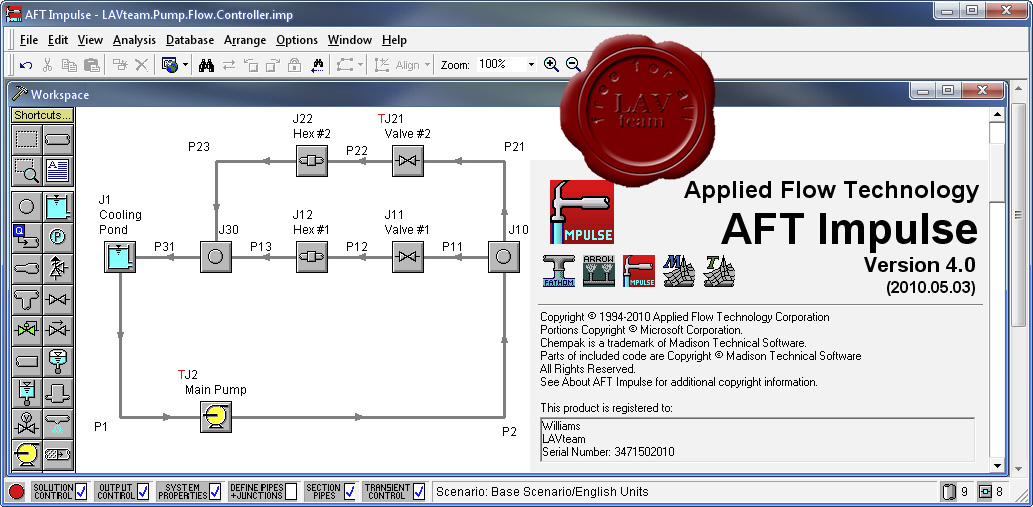Screen dimensions: 1033x507
Task: Click the junction count indicator showing 8
Action: (x=991, y=491)
